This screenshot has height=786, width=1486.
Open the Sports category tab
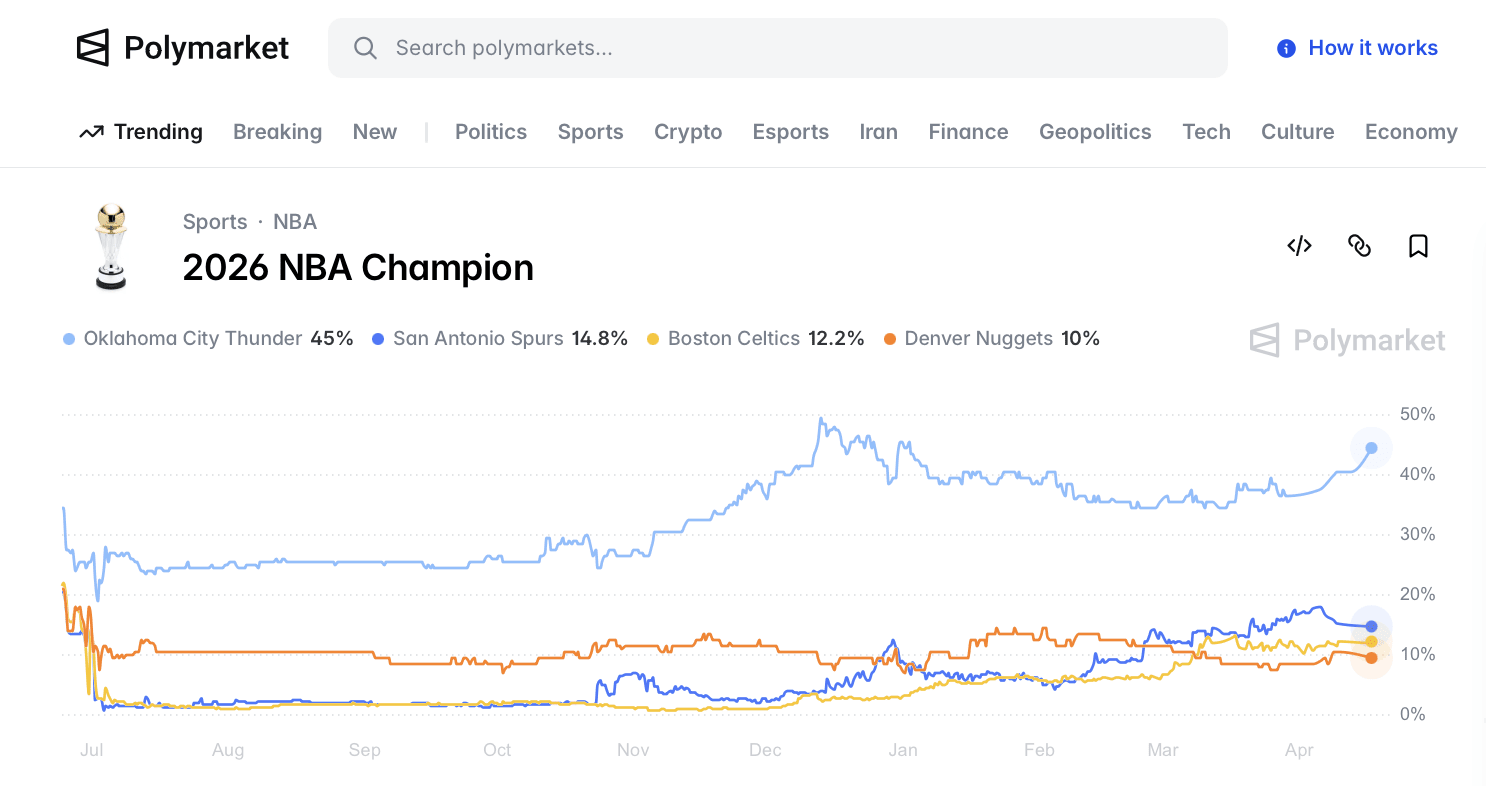click(590, 131)
